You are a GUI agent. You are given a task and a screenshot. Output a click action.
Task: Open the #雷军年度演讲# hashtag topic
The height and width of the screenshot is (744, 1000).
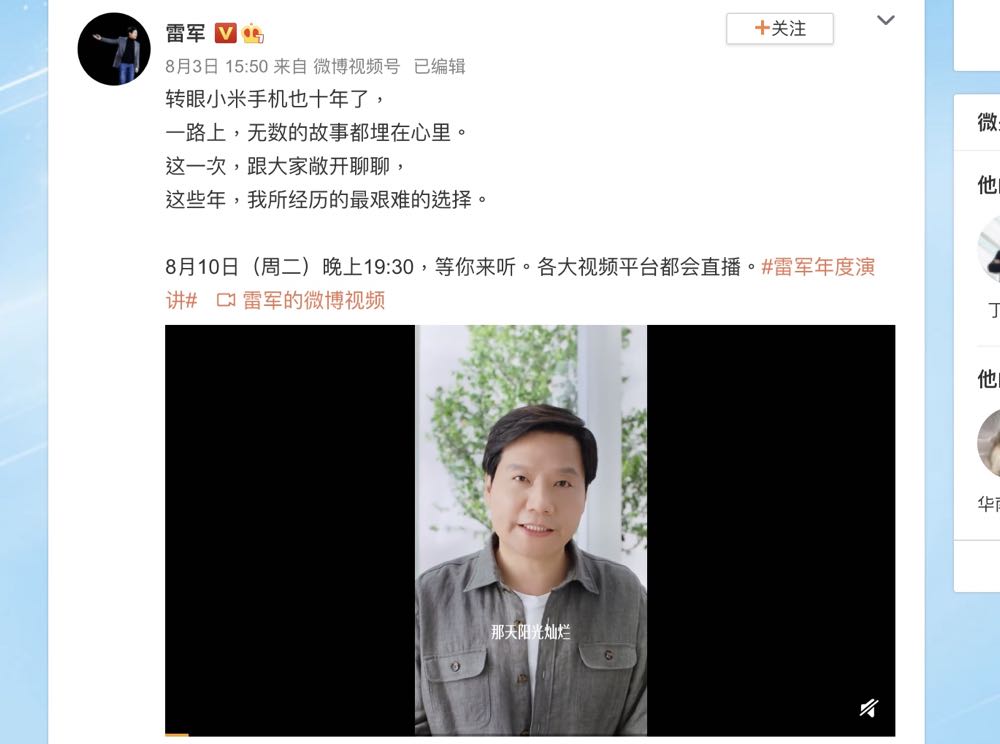520,283
